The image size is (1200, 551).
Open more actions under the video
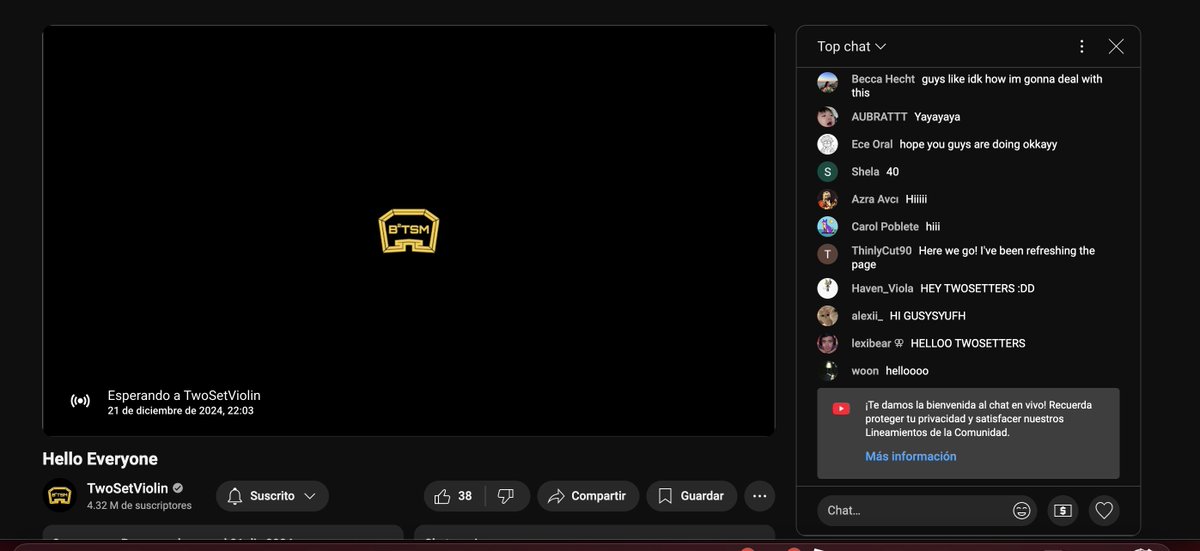pyautogui.click(x=760, y=496)
